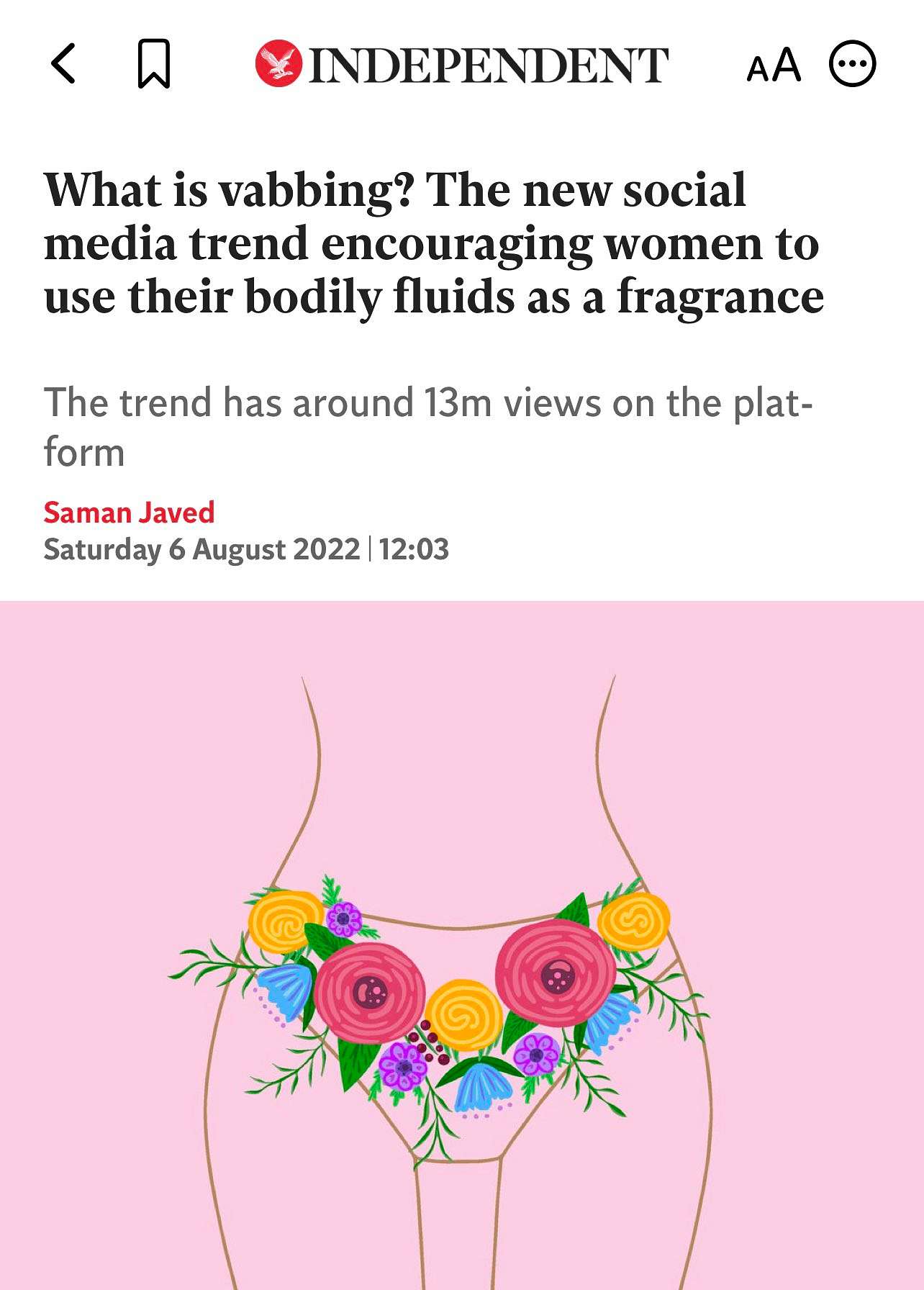Tap the small purple flower beside yellow bloom
Viewport: 924px width, 1290px height.
click(x=344, y=918)
